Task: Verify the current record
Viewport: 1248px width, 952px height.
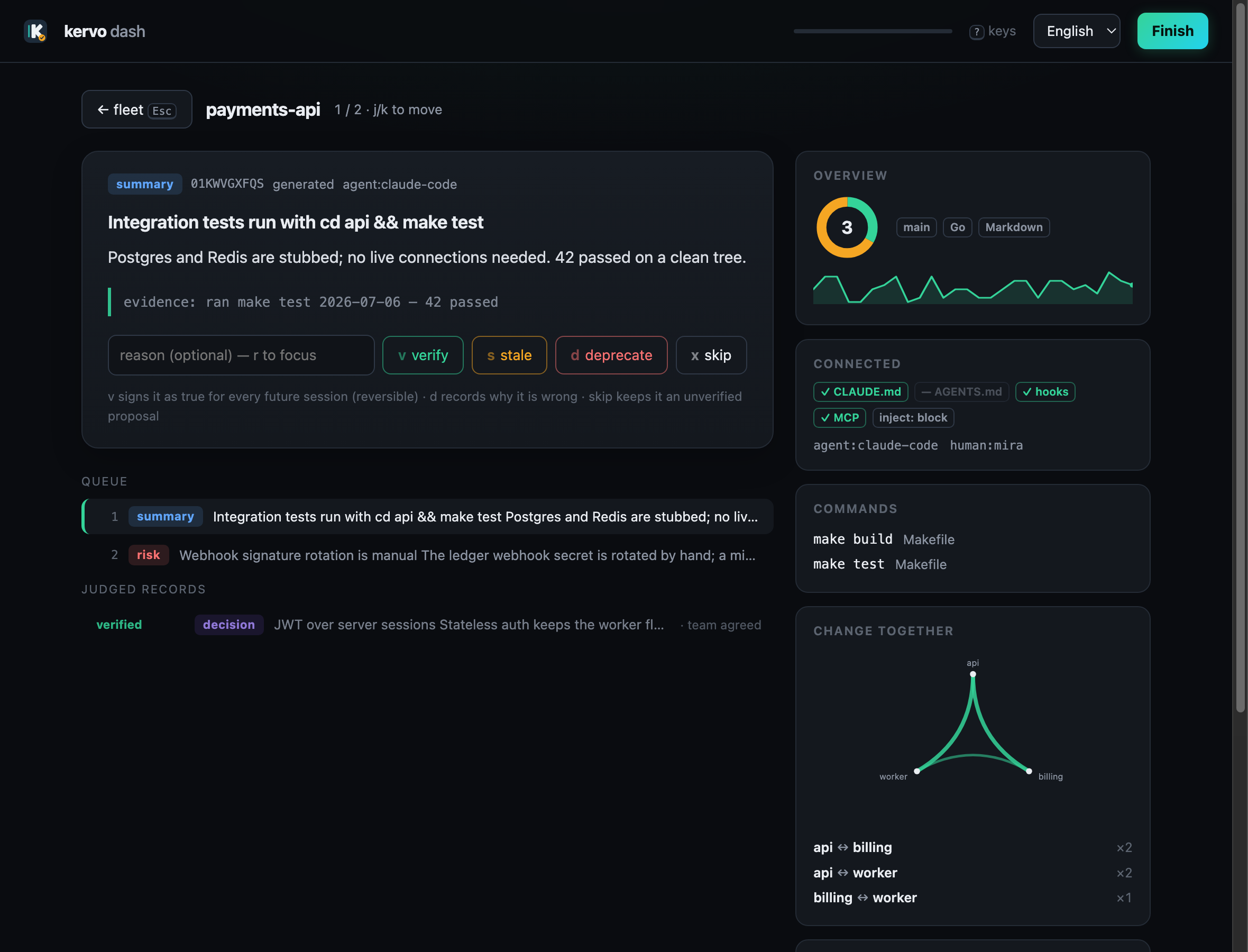Action: [x=423, y=355]
